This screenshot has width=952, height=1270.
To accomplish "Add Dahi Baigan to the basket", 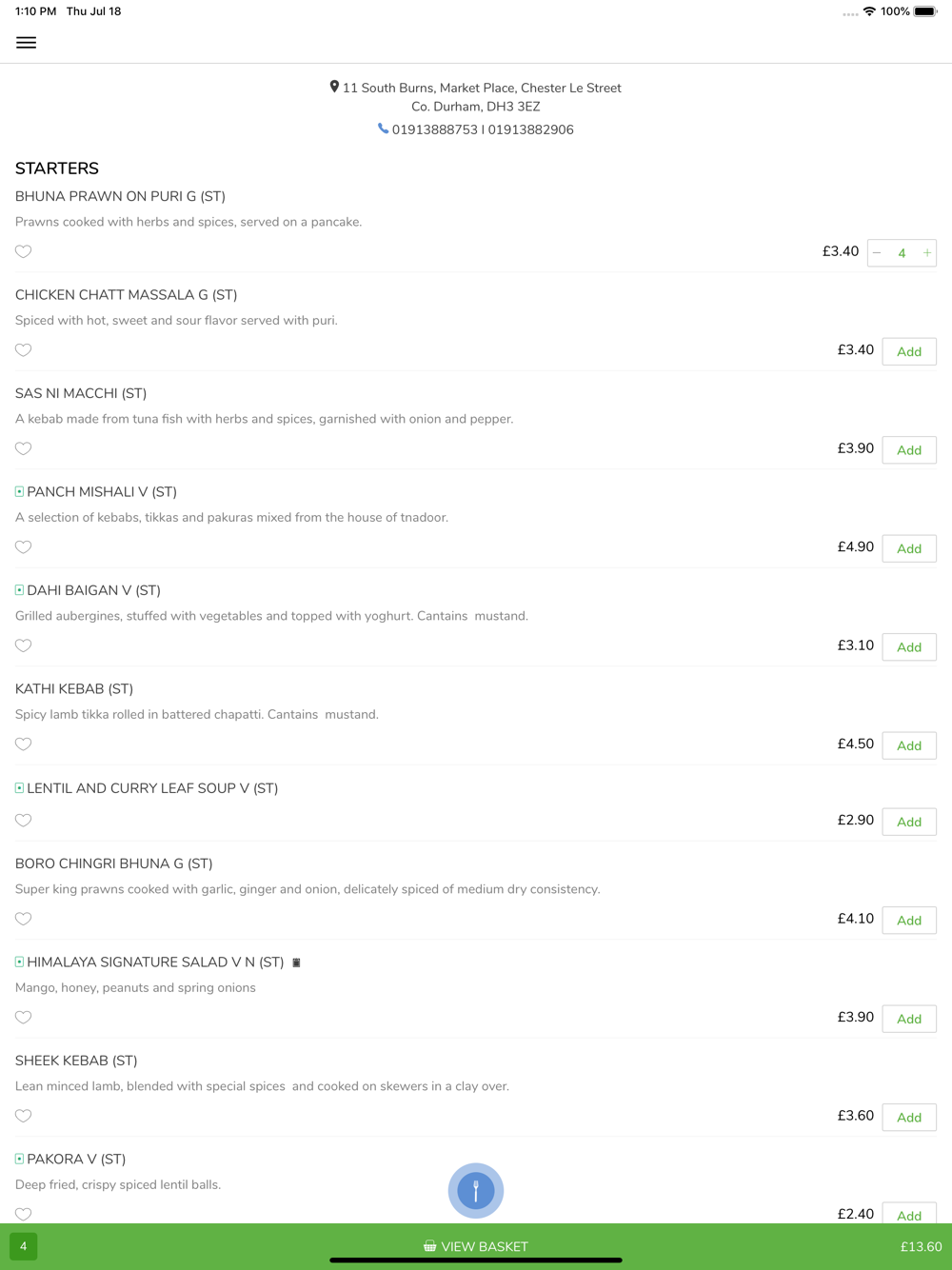I will tap(909, 646).
